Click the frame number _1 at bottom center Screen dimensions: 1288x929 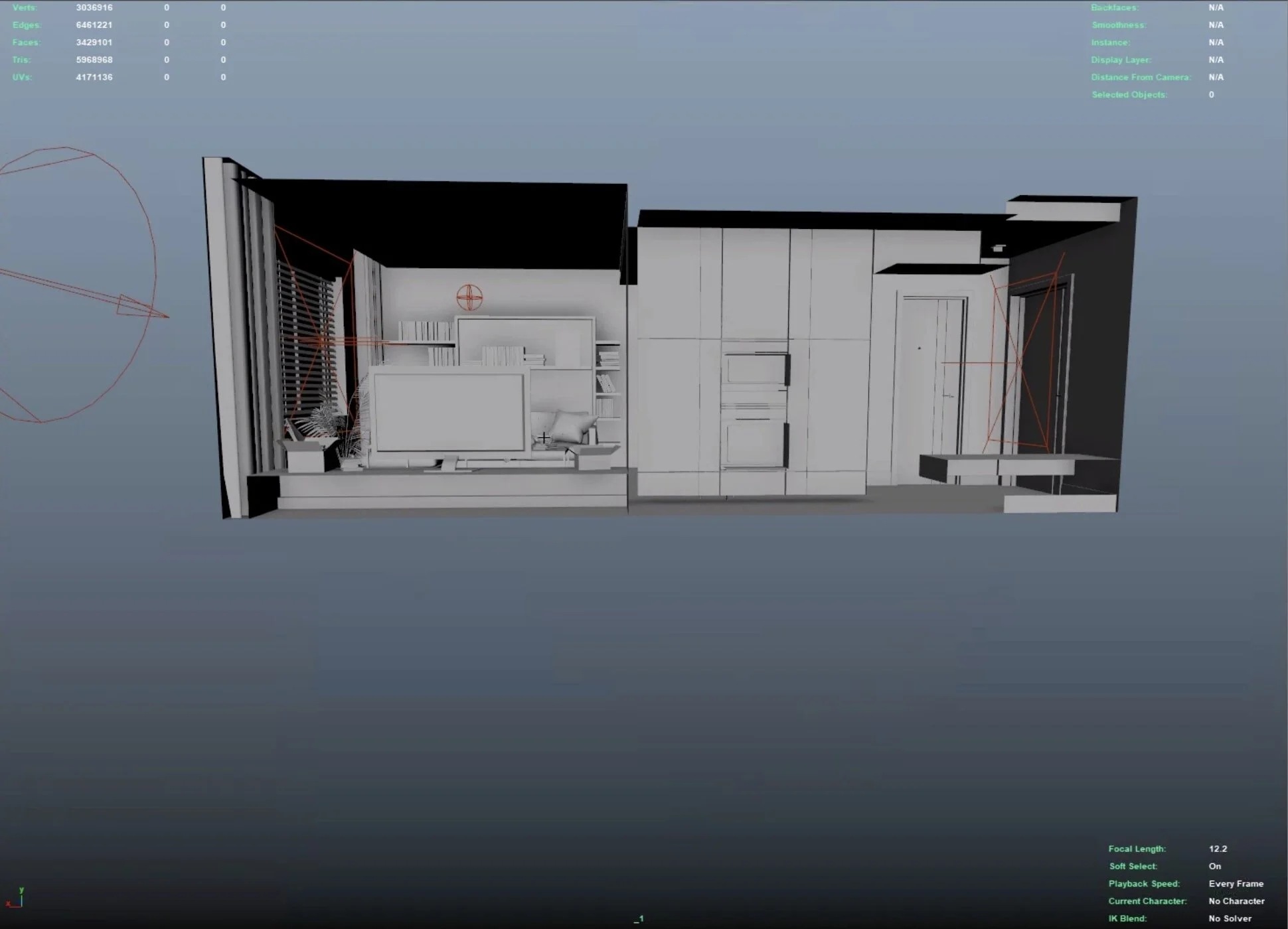[639, 919]
